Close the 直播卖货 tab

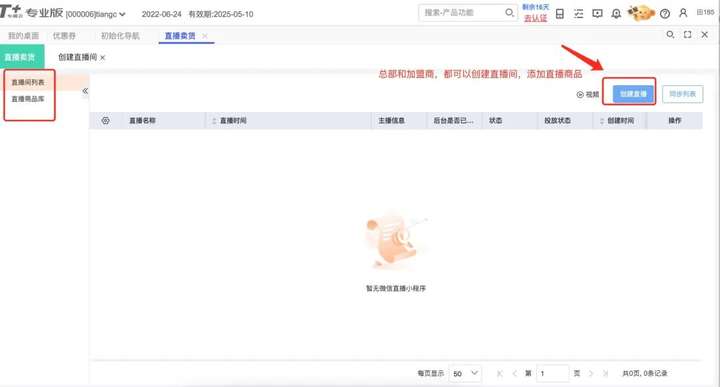205,36
